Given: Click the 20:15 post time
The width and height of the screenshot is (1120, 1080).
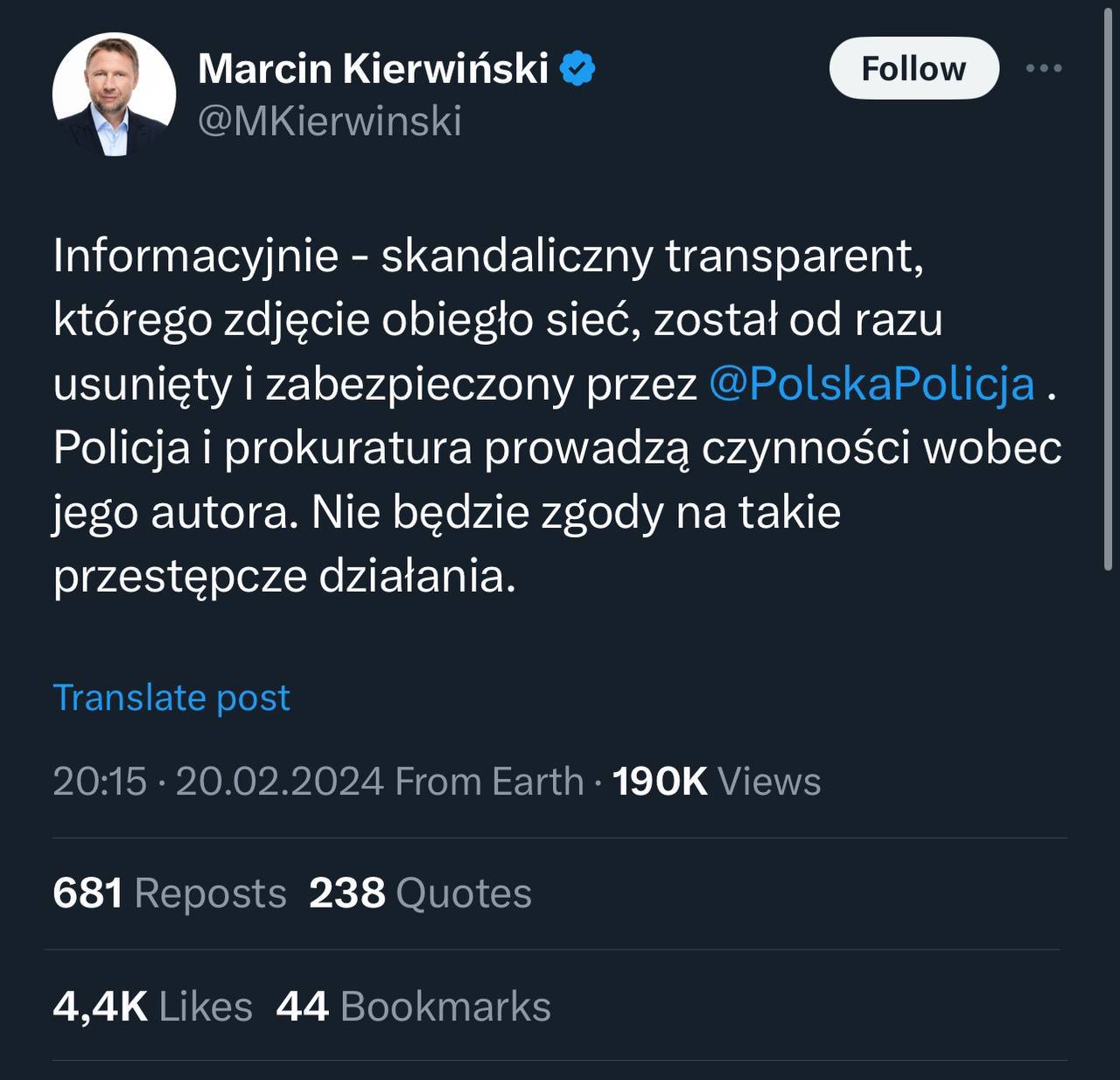Looking at the screenshot, I should (100, 782).
